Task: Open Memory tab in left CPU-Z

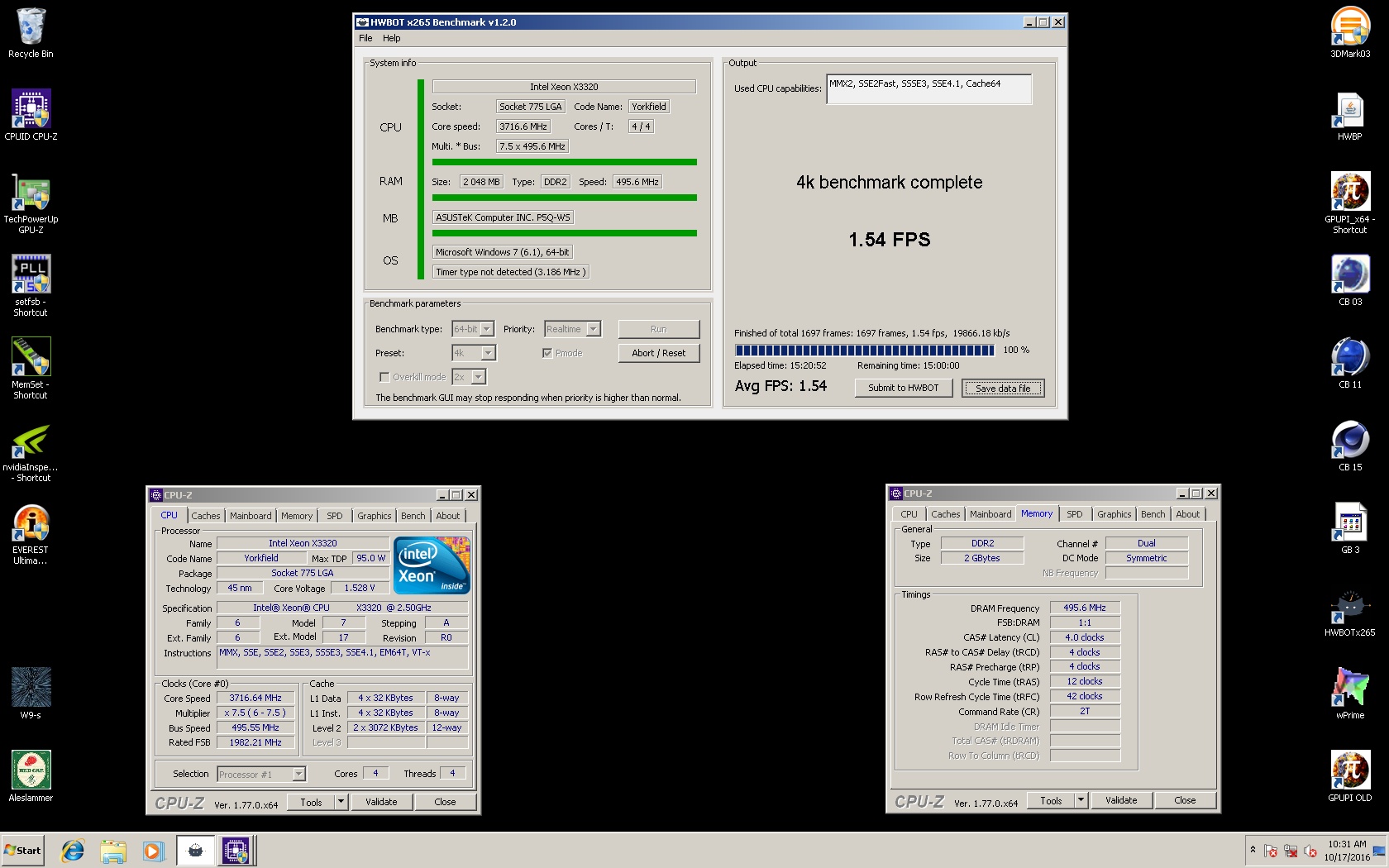Action: point(297,516)
